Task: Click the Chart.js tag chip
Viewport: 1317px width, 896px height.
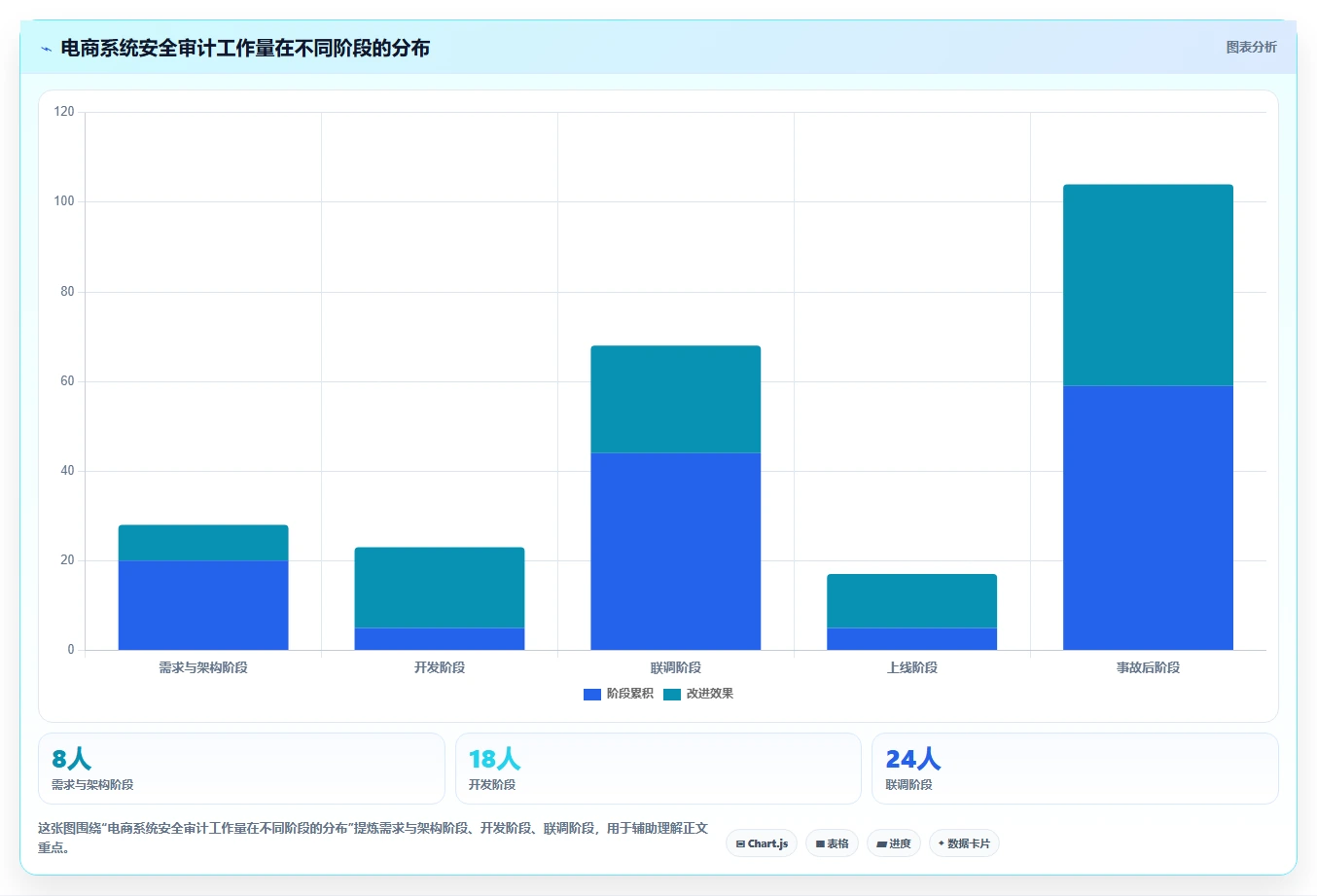Action: (x=762, y=843)
